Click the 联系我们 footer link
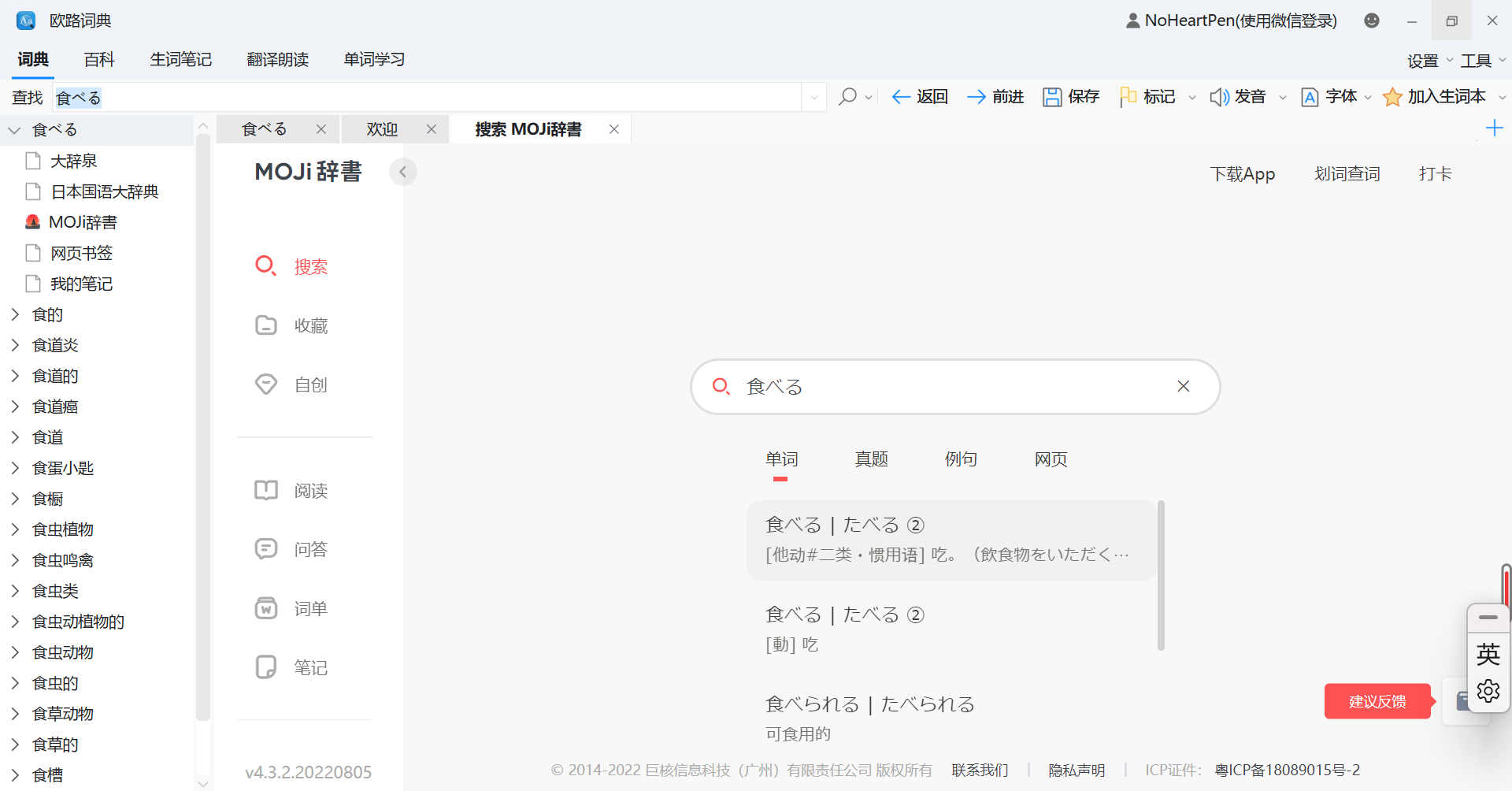1512x791 pixels. 980,770
